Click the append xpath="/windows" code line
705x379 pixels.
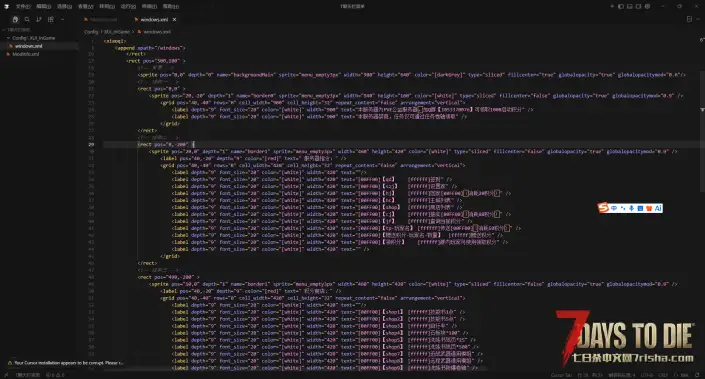pos(150,48)
